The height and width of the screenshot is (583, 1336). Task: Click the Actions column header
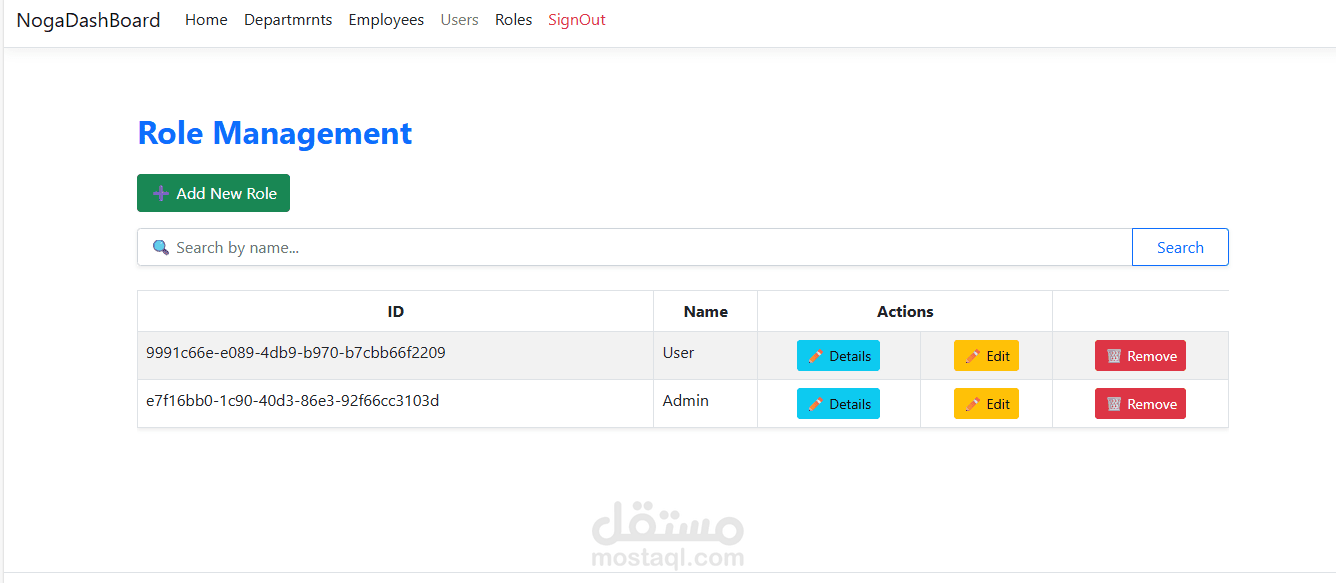905,311
